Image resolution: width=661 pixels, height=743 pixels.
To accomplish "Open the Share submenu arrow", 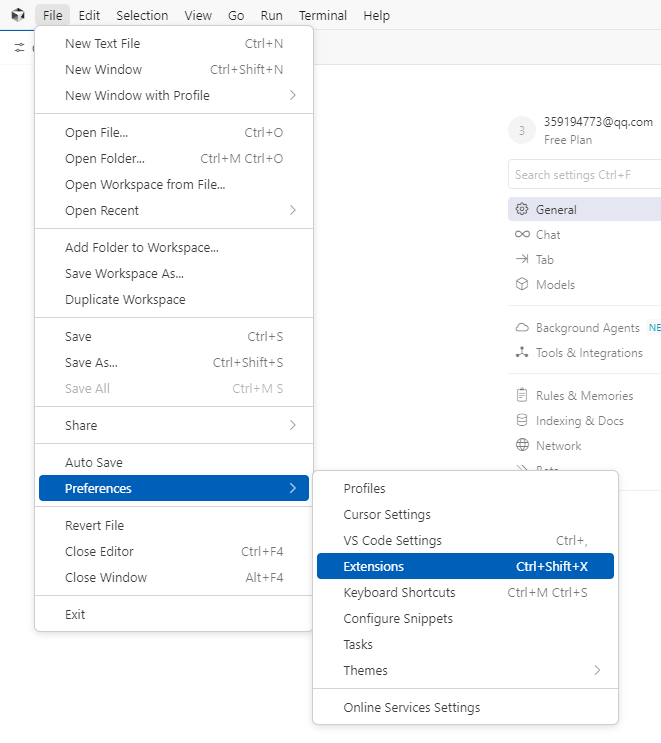I will 292,426.
